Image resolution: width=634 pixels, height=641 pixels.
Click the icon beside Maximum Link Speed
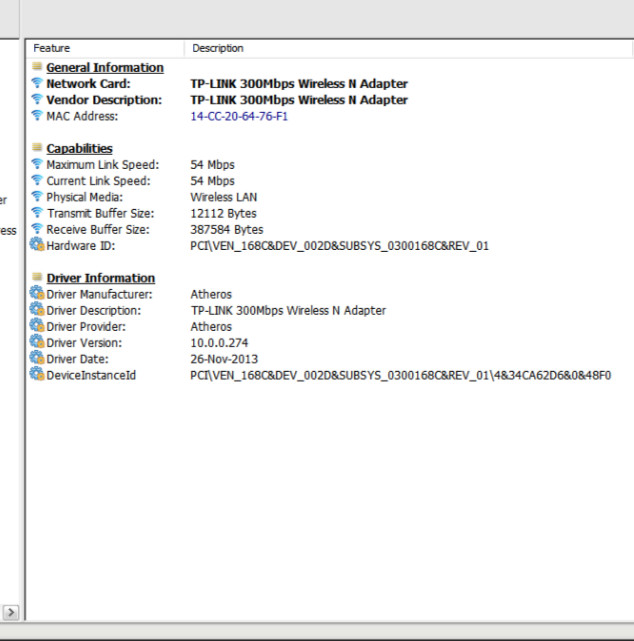pyautogui.click(x=37, y=165)
